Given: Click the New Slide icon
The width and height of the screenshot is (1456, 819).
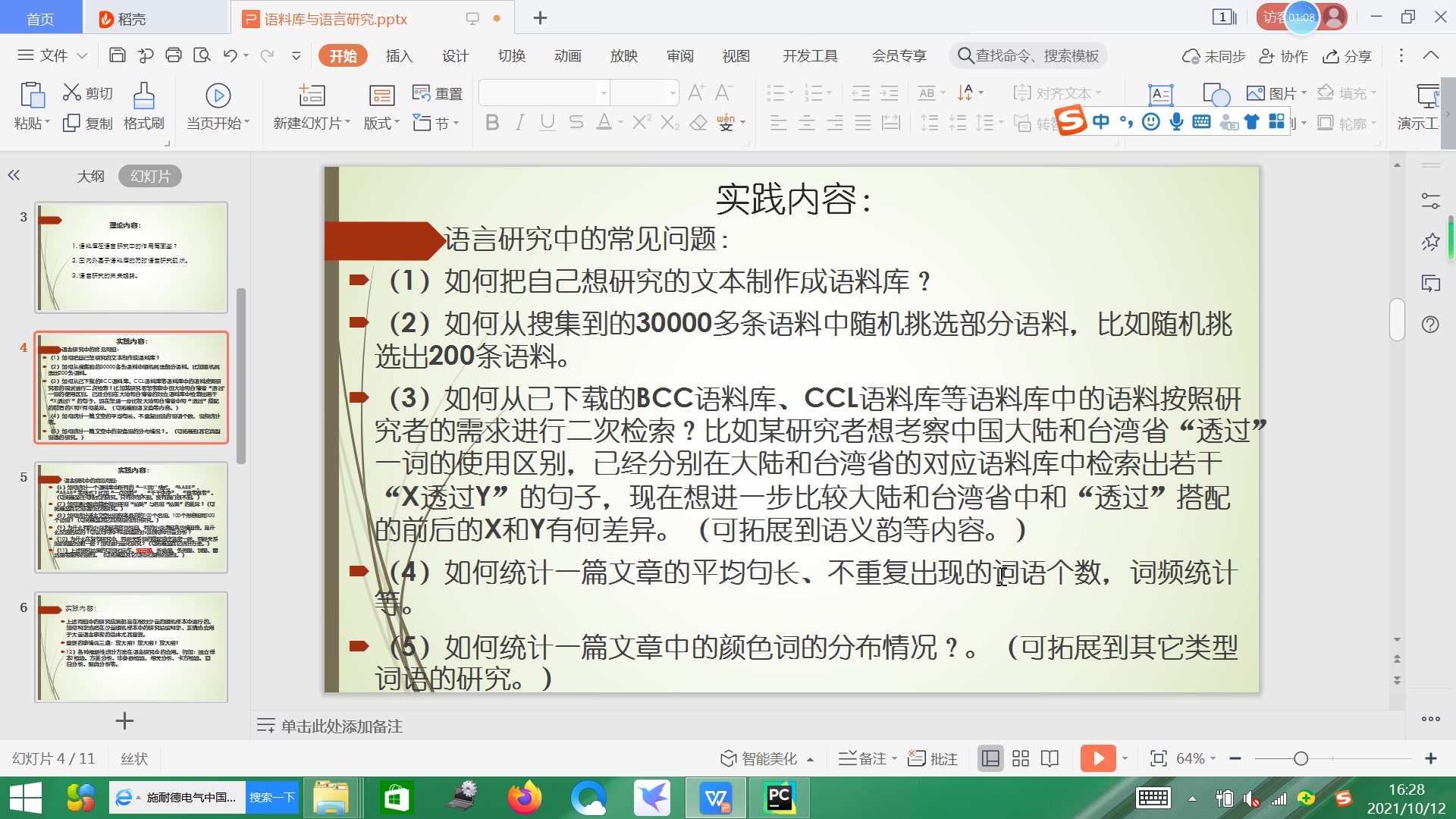Looking at the screenshot, I should [312, 96].
